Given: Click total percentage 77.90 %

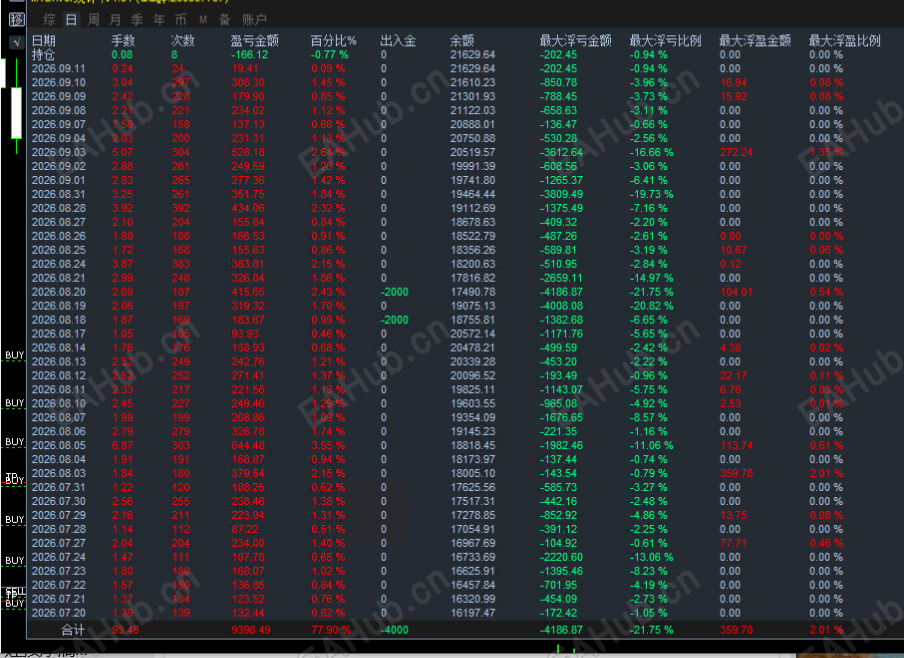Looking at the screenshot, I should [x=331, y=630].
